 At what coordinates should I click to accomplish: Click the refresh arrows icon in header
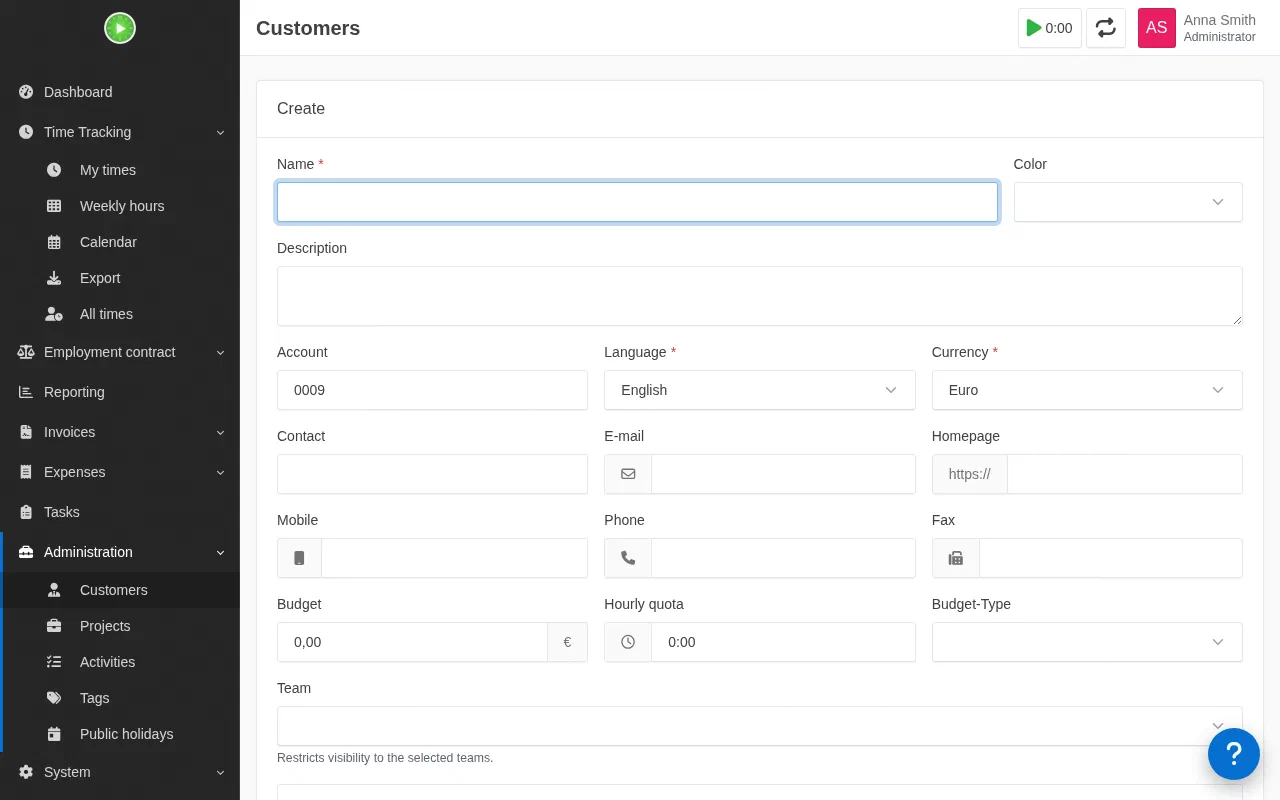pos(1106,28)
